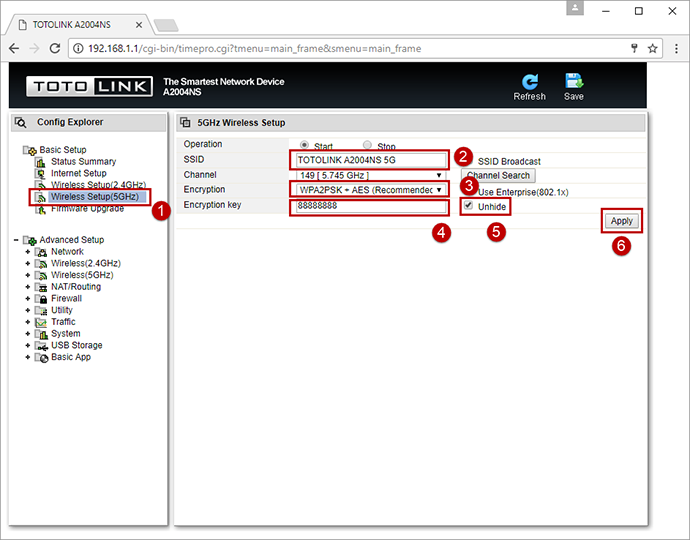Image resolution: width=690 pixels, height=540 pixels.
Task: Open the Channel dropdown
Action: point(371,175)
